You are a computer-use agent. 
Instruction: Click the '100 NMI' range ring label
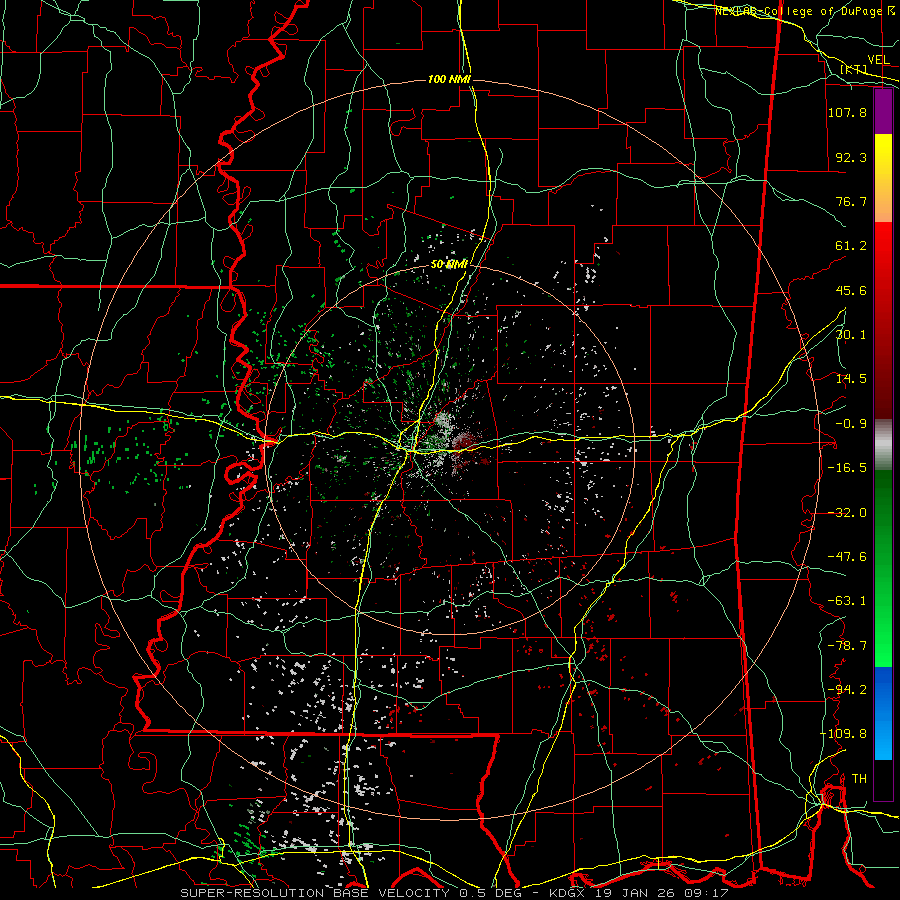pyautogui.click(x=449, y=79)
